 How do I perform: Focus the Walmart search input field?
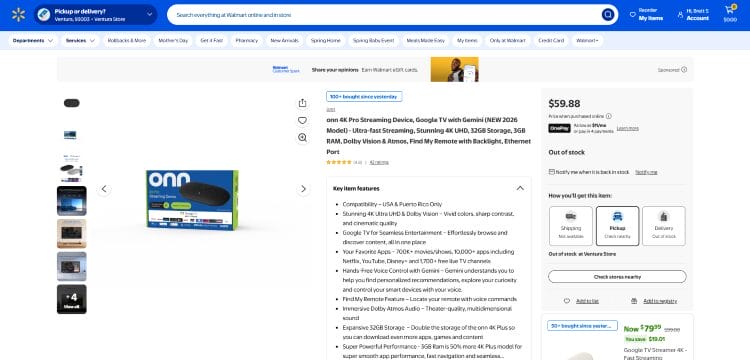coord(385,15)
